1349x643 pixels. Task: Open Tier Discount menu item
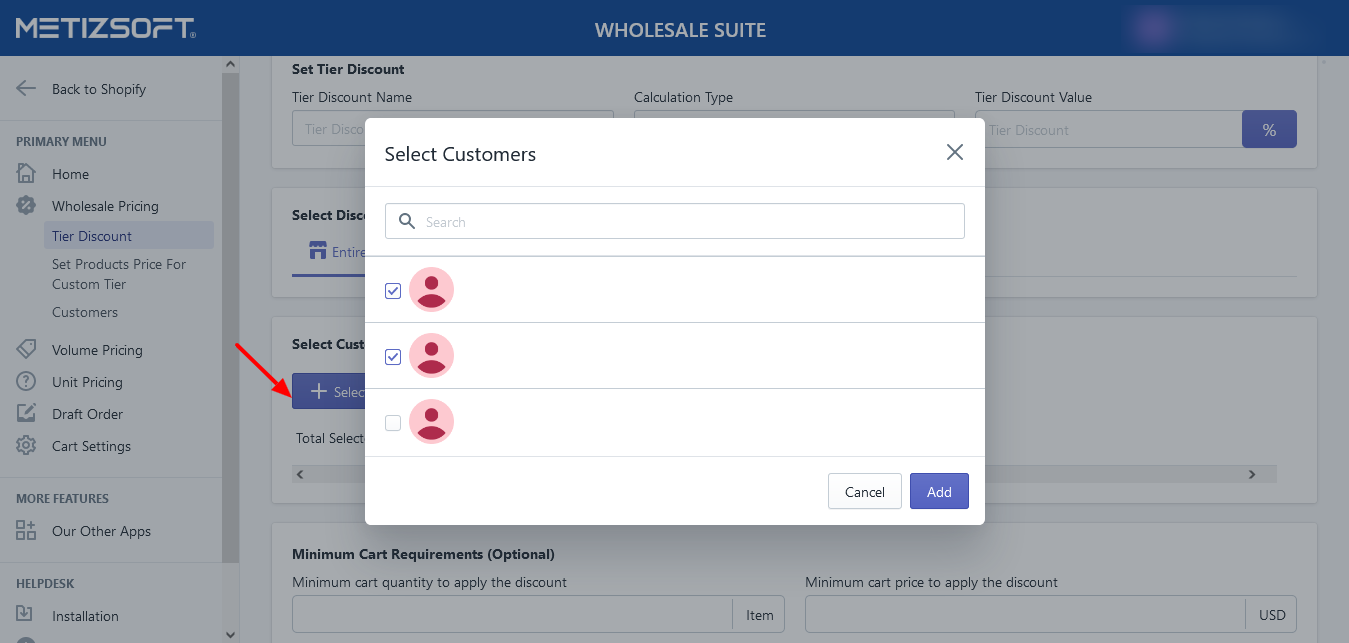click(92, 236)
